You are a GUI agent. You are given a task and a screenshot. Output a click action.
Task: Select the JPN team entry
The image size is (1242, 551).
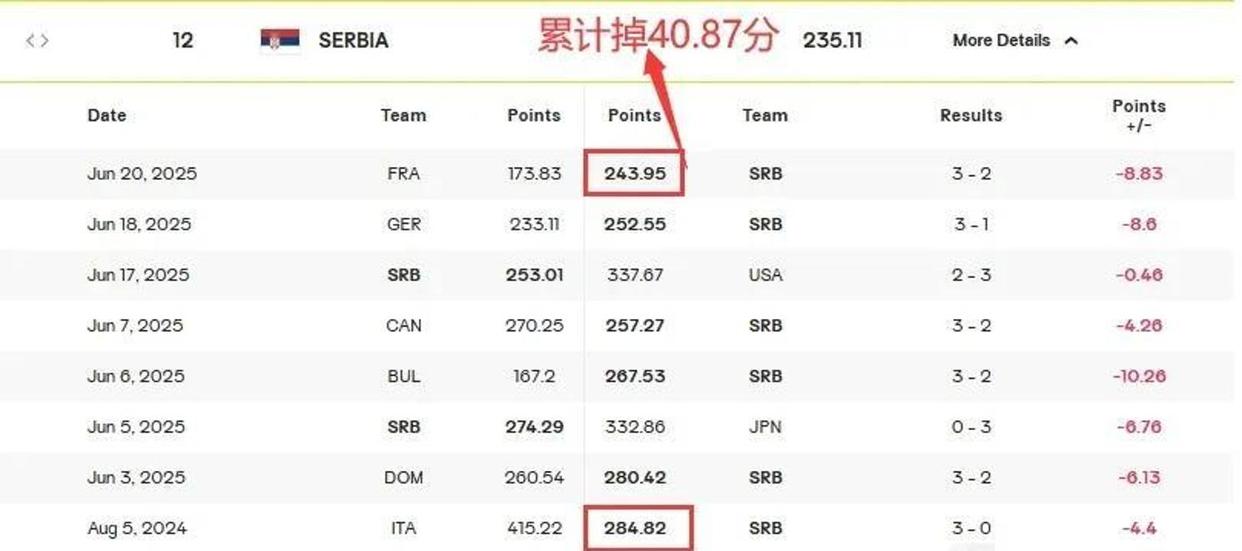pos(765,427)
